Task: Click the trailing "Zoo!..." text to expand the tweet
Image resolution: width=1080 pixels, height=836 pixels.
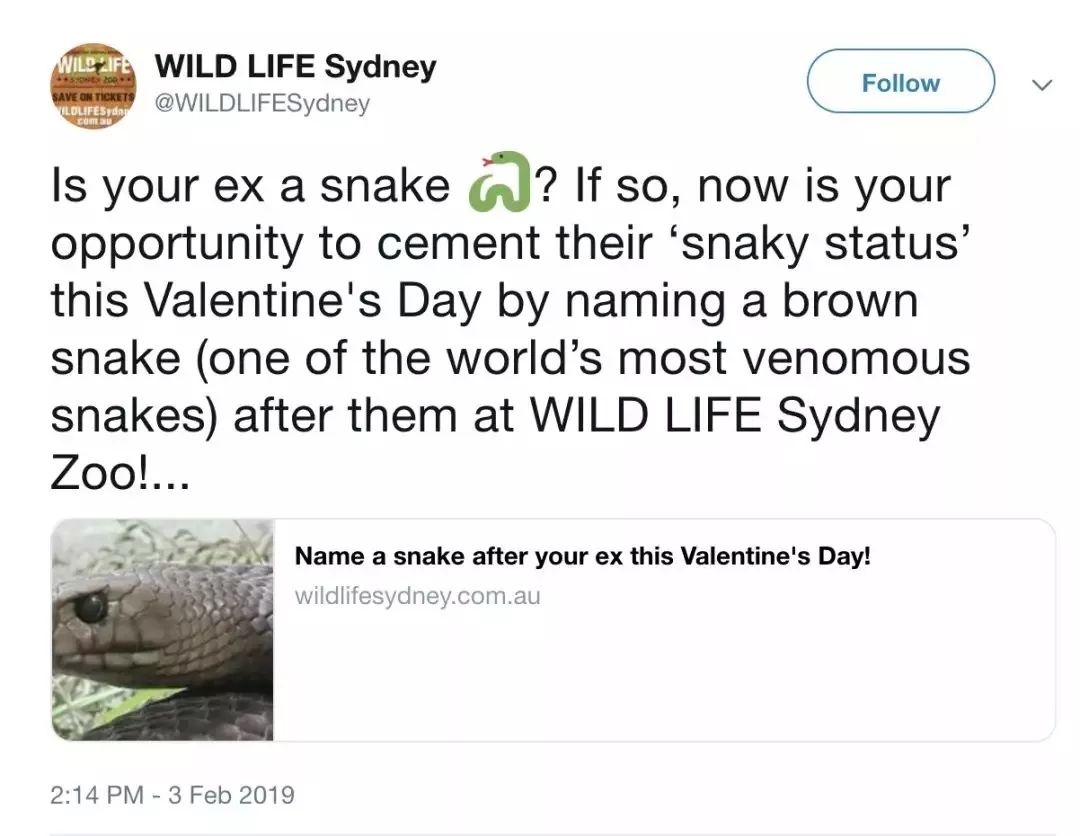Action: [118, 472]
